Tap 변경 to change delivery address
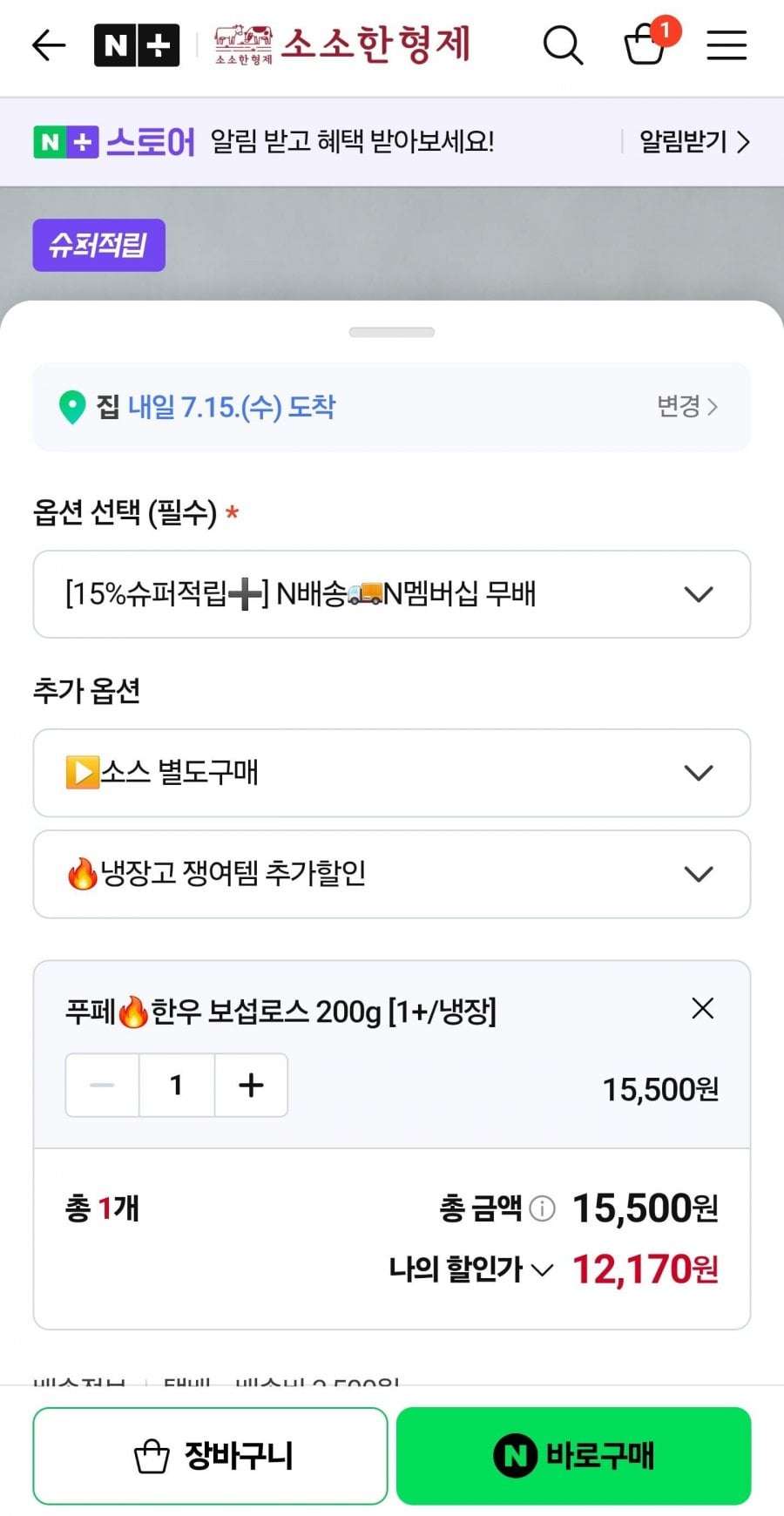This screenshot has height=1516, width=784. pyautogui.click(x=687, y=406)
